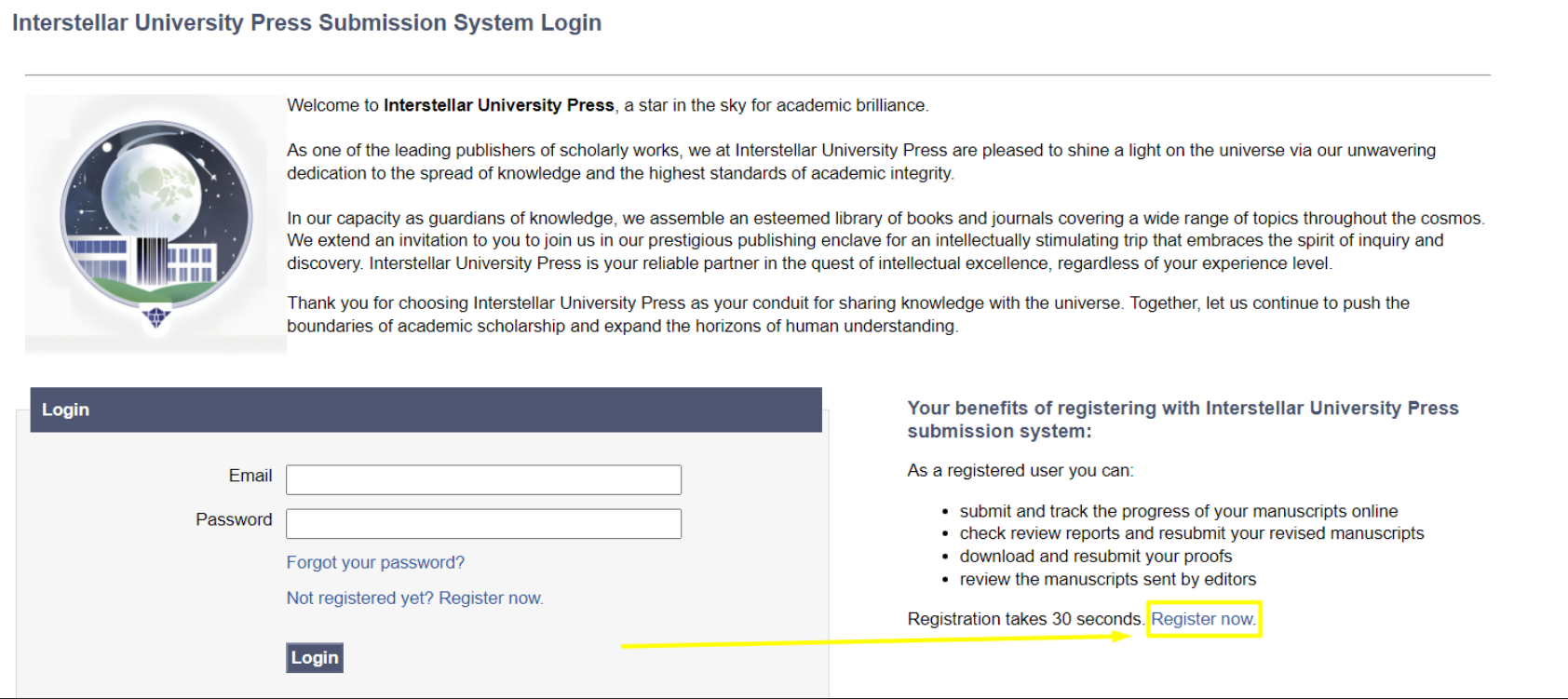Focus the Email input field
Screen dimensions: 1568x699
coord(483,479)
